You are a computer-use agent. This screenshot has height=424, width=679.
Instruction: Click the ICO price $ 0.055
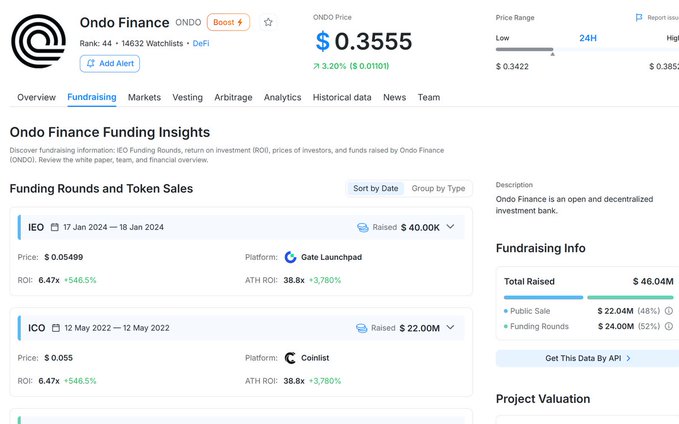58,358
